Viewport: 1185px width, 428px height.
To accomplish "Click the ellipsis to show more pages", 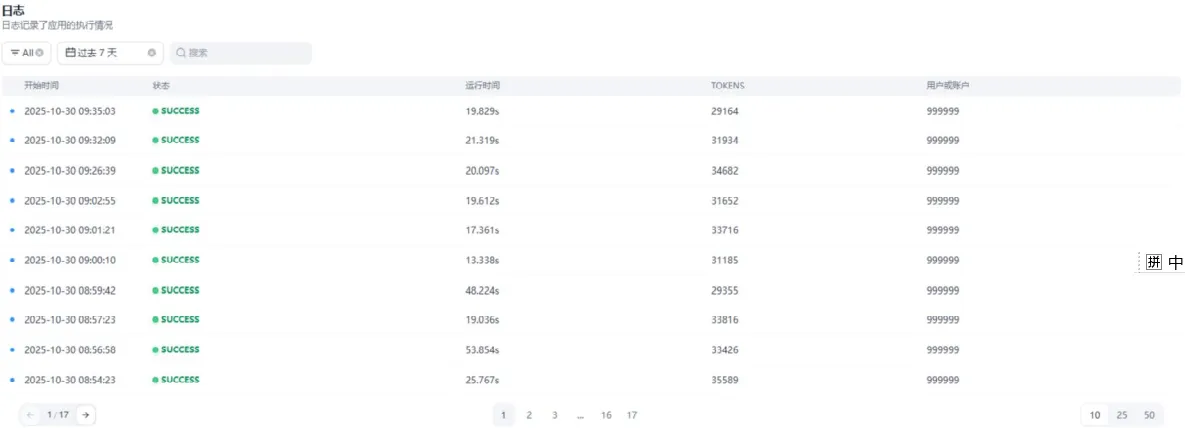I will coord(580,415).
